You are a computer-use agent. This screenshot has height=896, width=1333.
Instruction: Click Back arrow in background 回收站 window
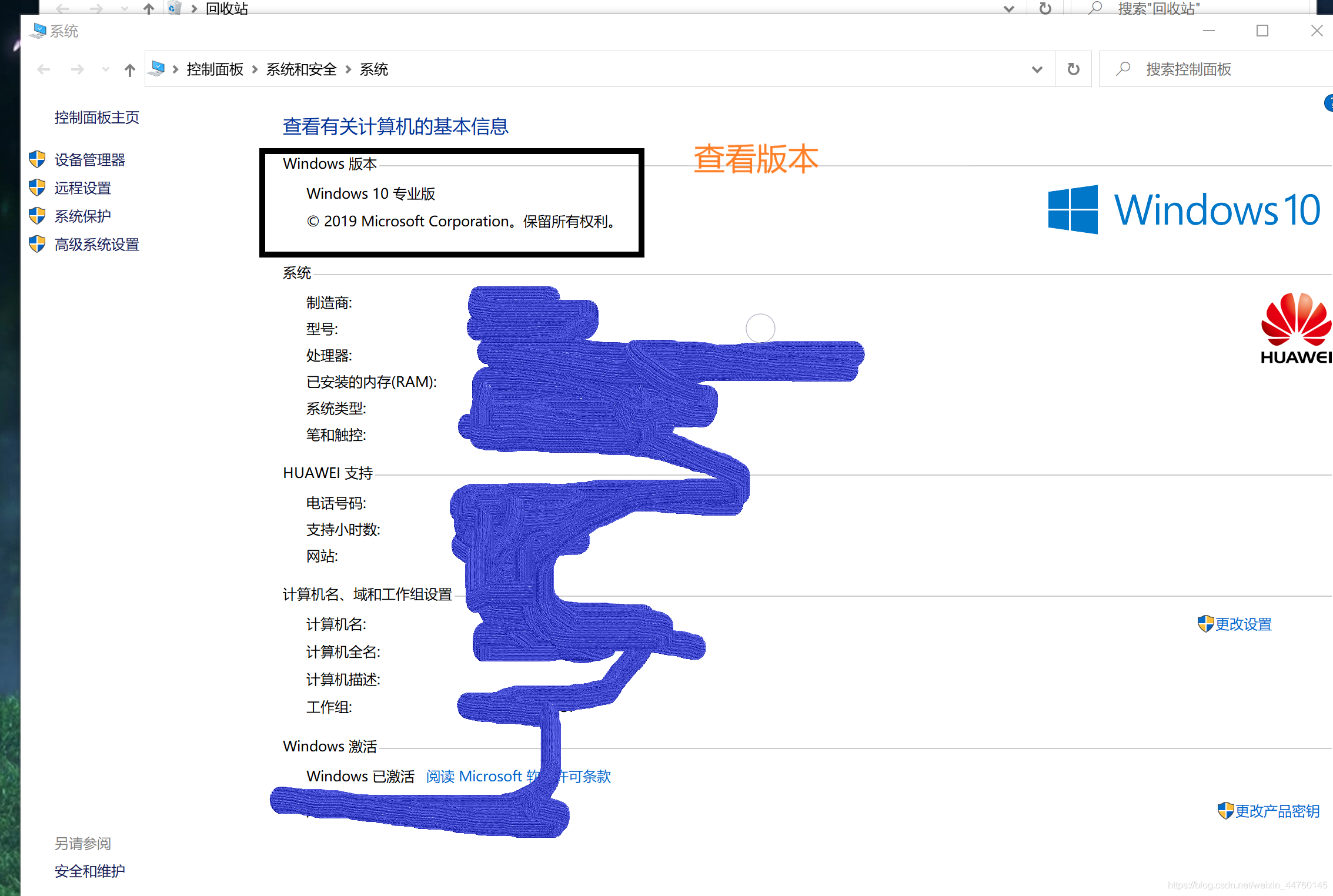pyautogui.click(x=62, y=8)
